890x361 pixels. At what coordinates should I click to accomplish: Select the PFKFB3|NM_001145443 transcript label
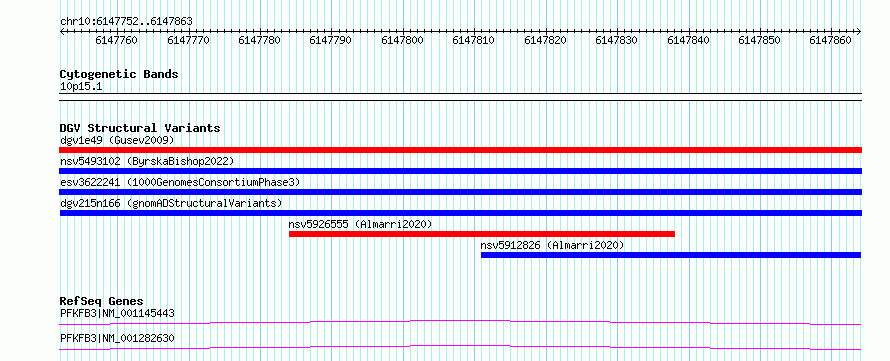pos(117,313)
